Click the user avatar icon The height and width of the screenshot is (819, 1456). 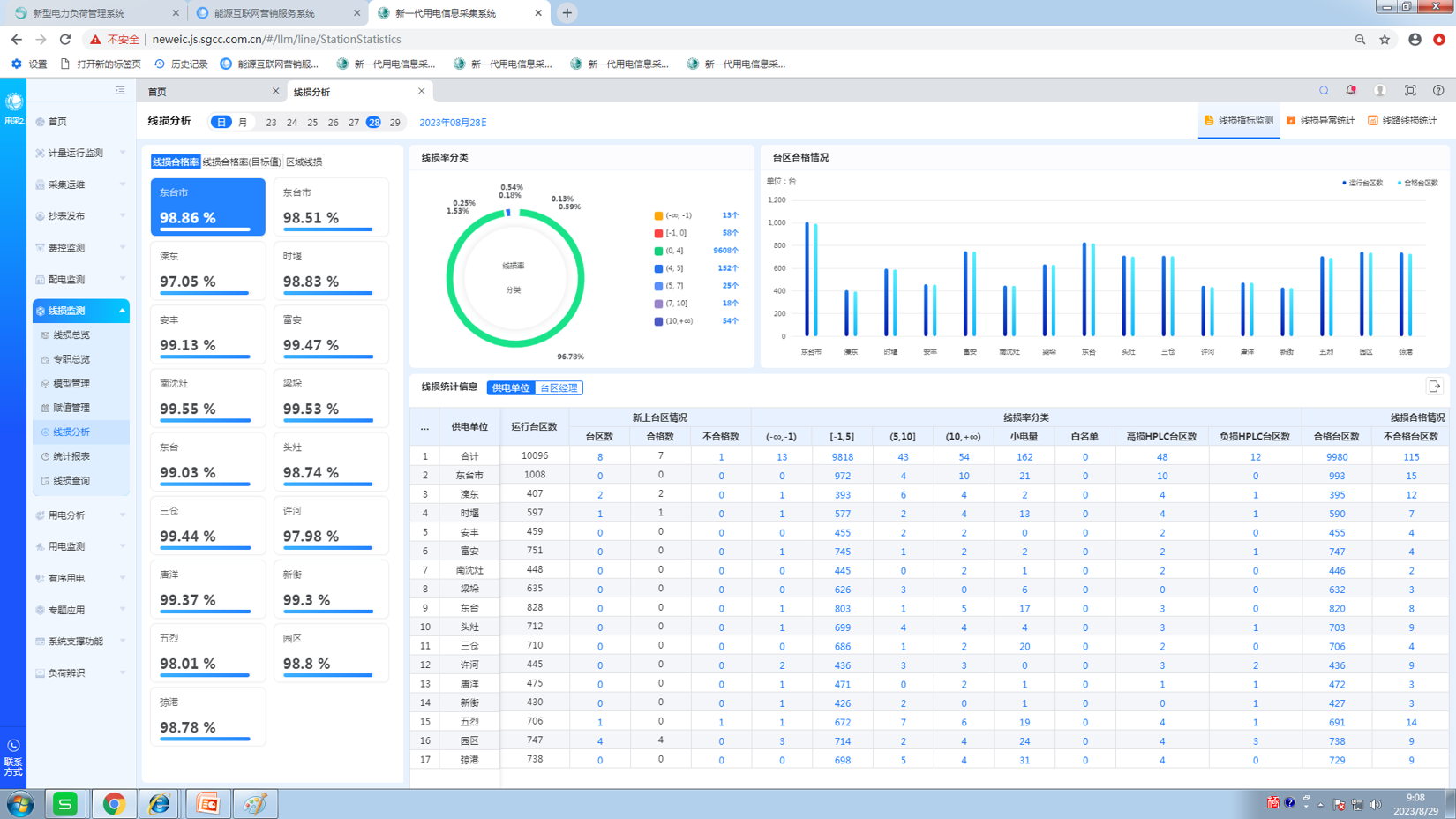click(1380, 90)
